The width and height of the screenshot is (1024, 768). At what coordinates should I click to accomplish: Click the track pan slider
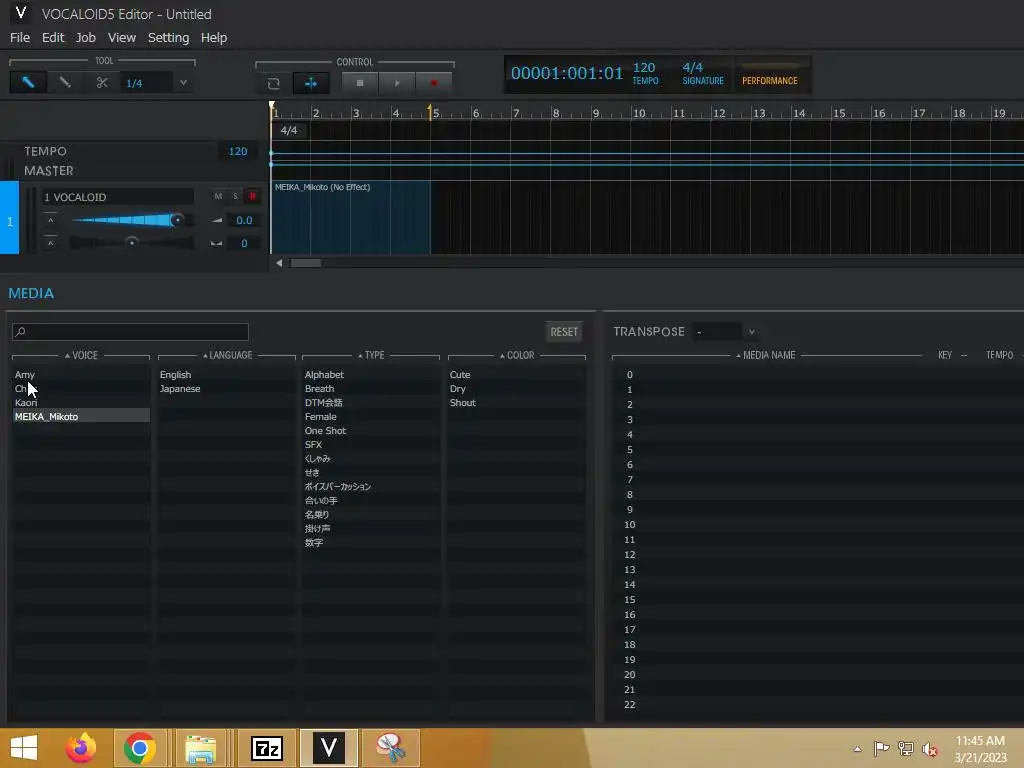tap(131, 243)
